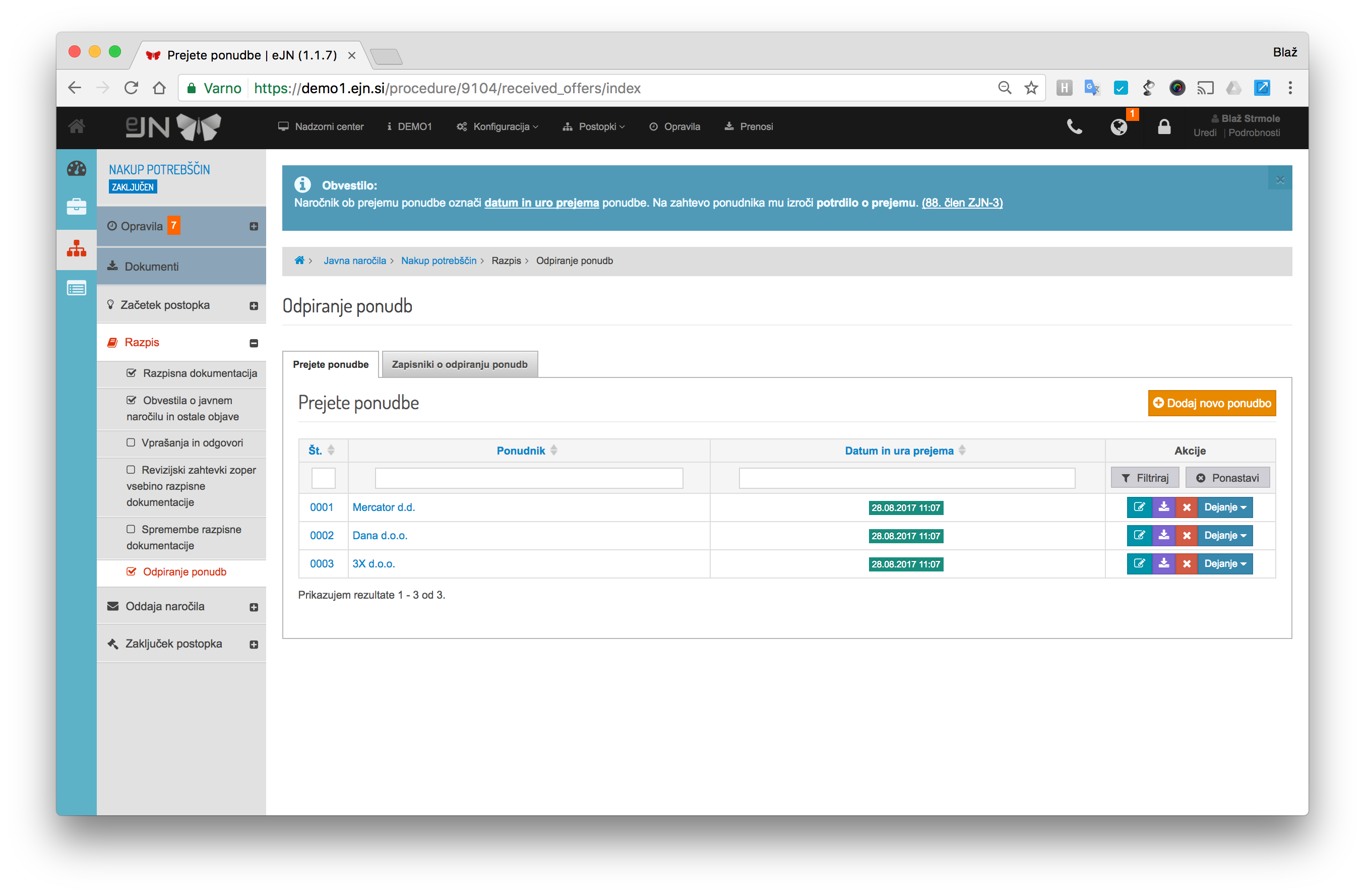Open Javna naročila breadcrumb link
Screen dimensions: 1365x896
(x=354, y=260)
